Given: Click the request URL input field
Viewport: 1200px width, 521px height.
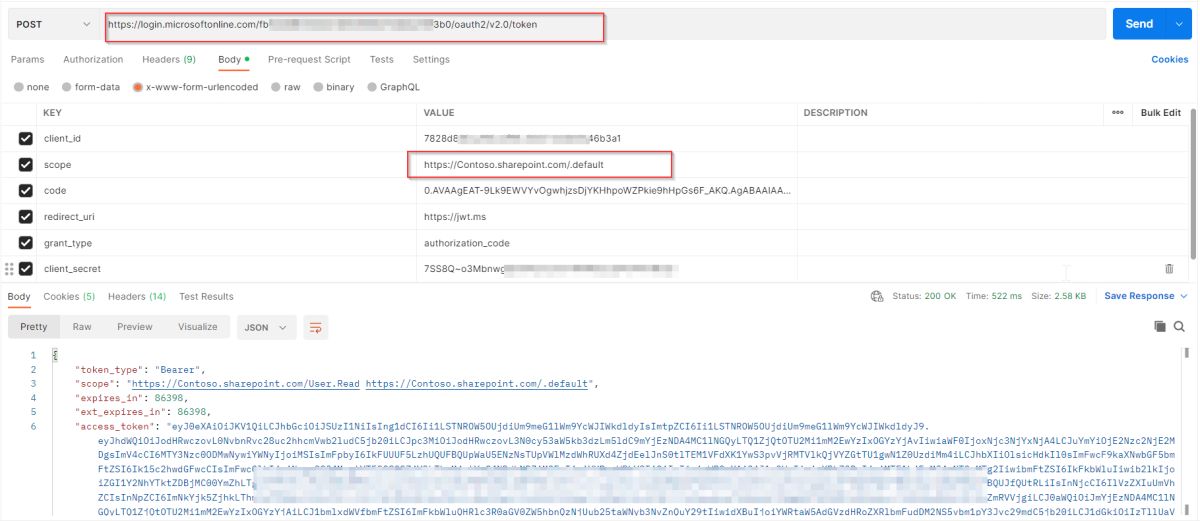Looking at the screenshot, I should (x=604, y=24).
